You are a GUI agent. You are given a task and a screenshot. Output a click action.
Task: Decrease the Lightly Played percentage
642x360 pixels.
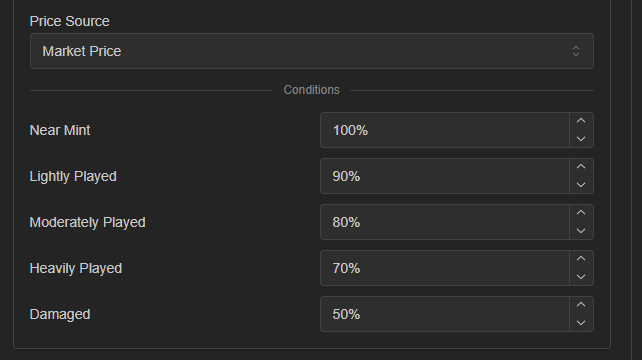[x=581, y=185]
